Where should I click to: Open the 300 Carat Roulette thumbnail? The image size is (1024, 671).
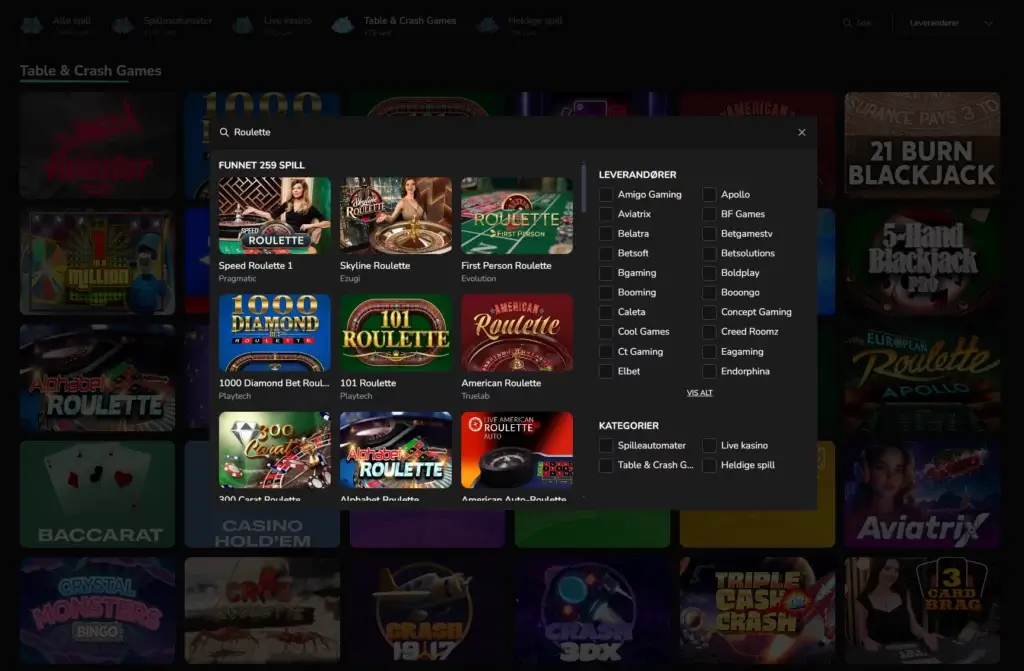pos(274,450)
